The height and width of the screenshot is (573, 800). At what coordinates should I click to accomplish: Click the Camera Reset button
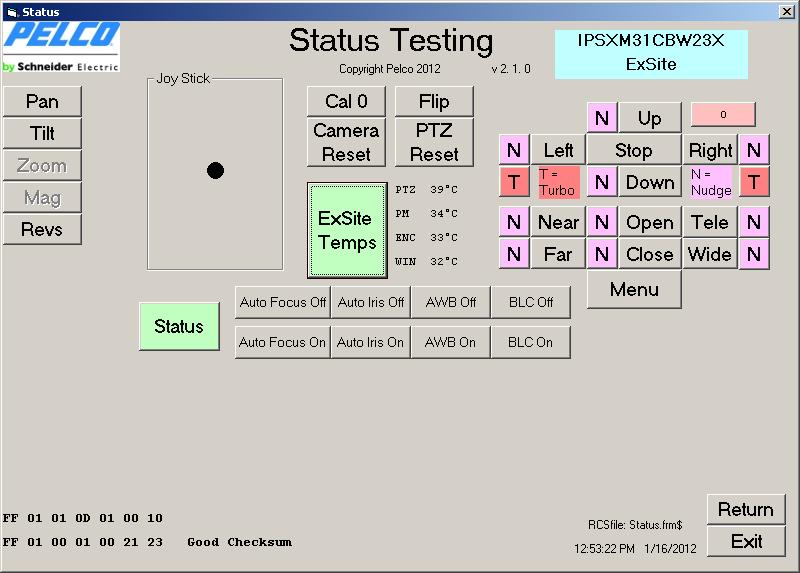[346, 142]
